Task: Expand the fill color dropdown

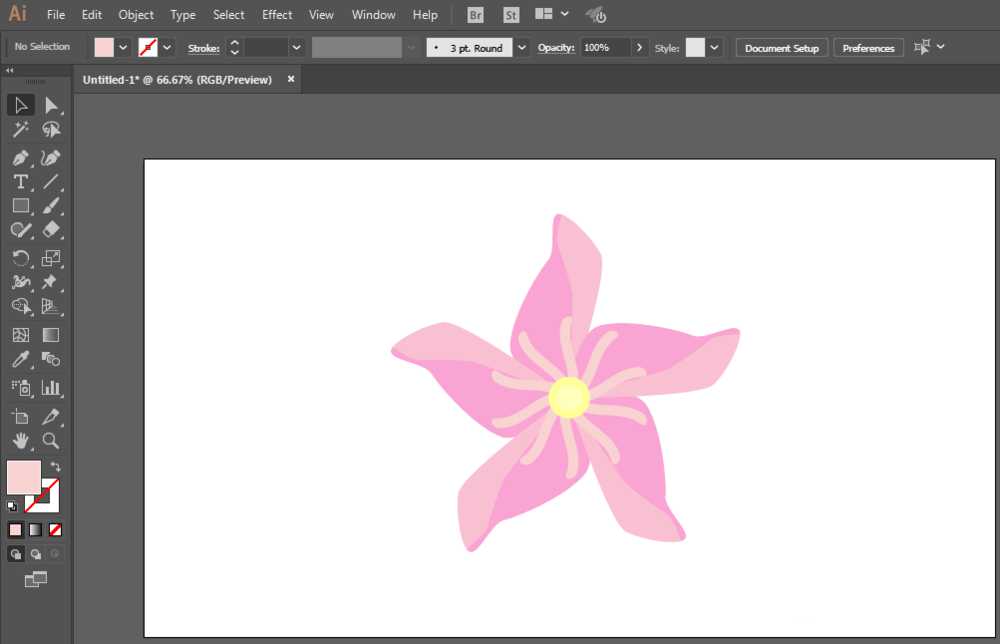Action: (124, 47)
